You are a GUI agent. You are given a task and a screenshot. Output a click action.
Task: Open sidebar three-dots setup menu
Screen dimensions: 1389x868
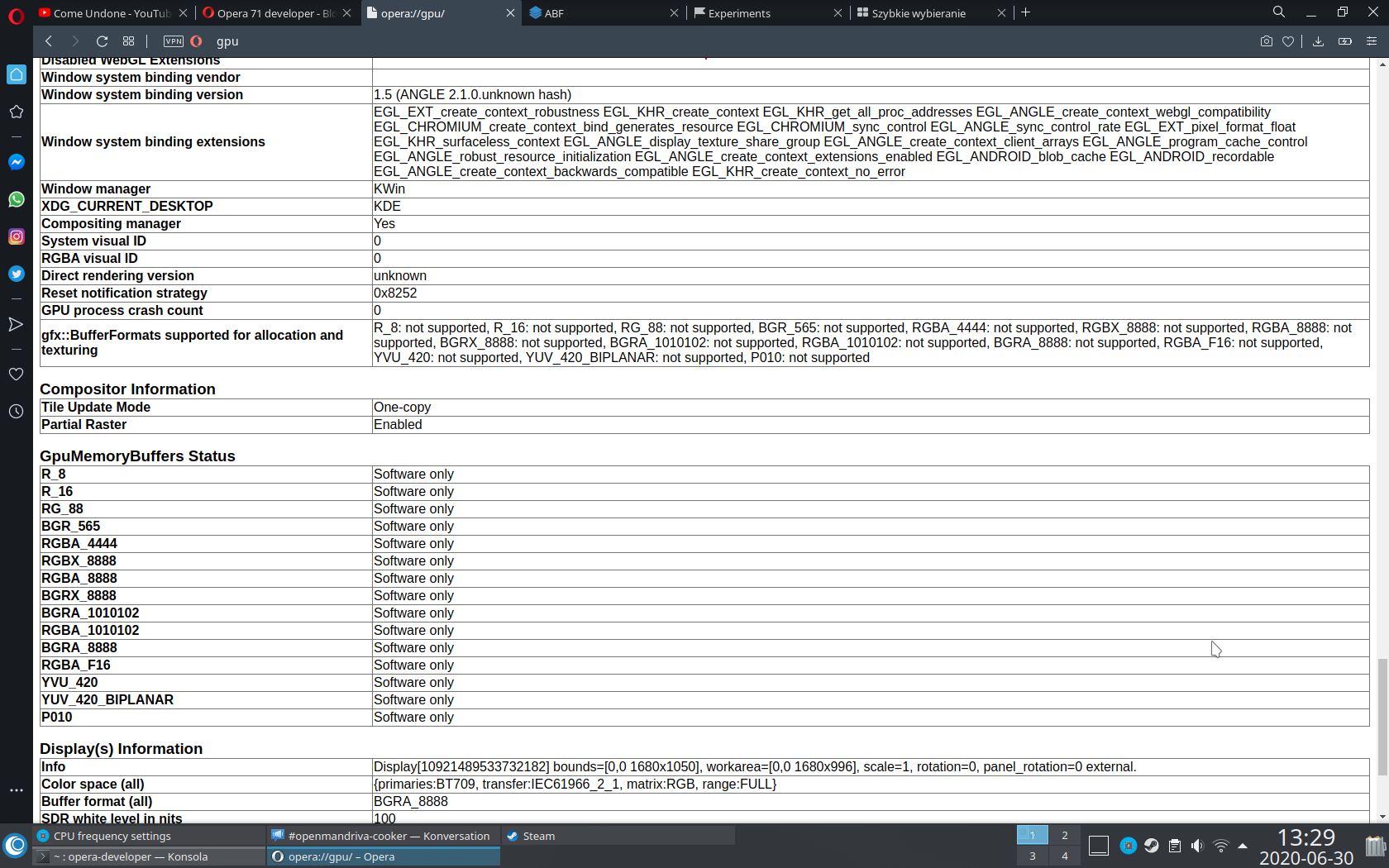16,790
